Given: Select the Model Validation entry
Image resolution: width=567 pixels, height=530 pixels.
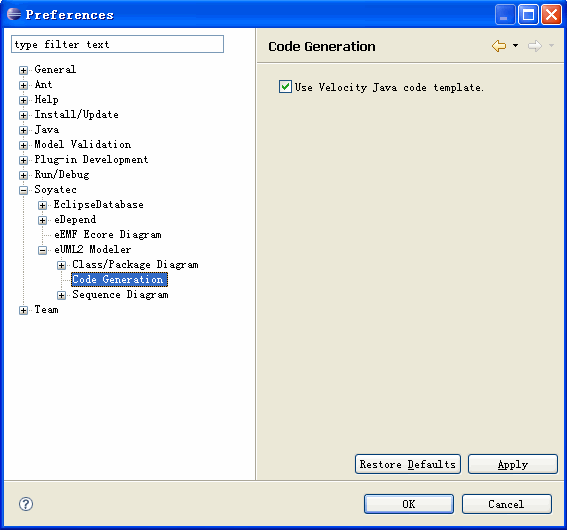Looking at the screenshot, I should pos(82,145).
